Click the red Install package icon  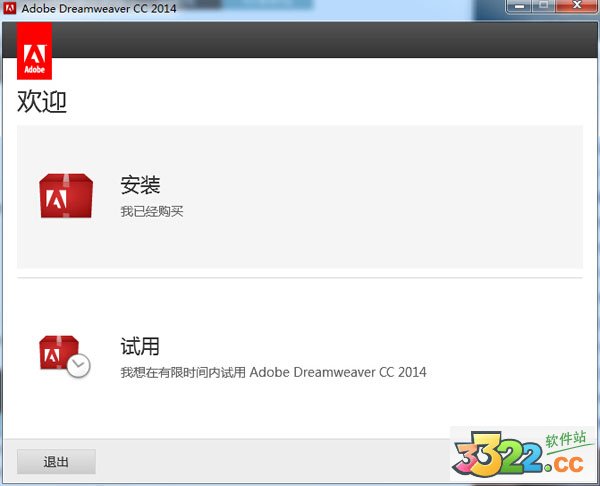tap(66, 195)
